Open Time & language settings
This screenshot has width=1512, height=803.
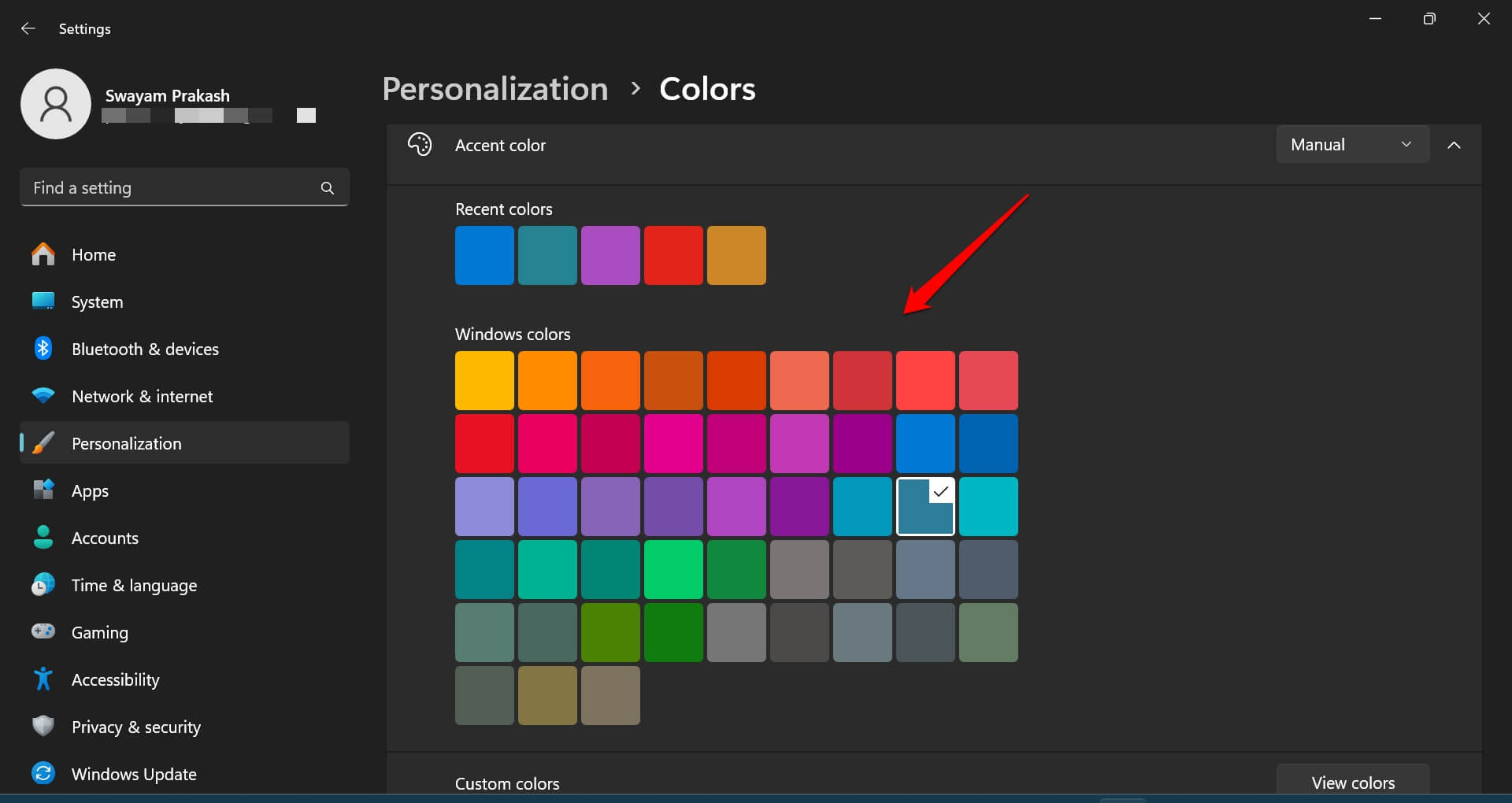[184, 585]
